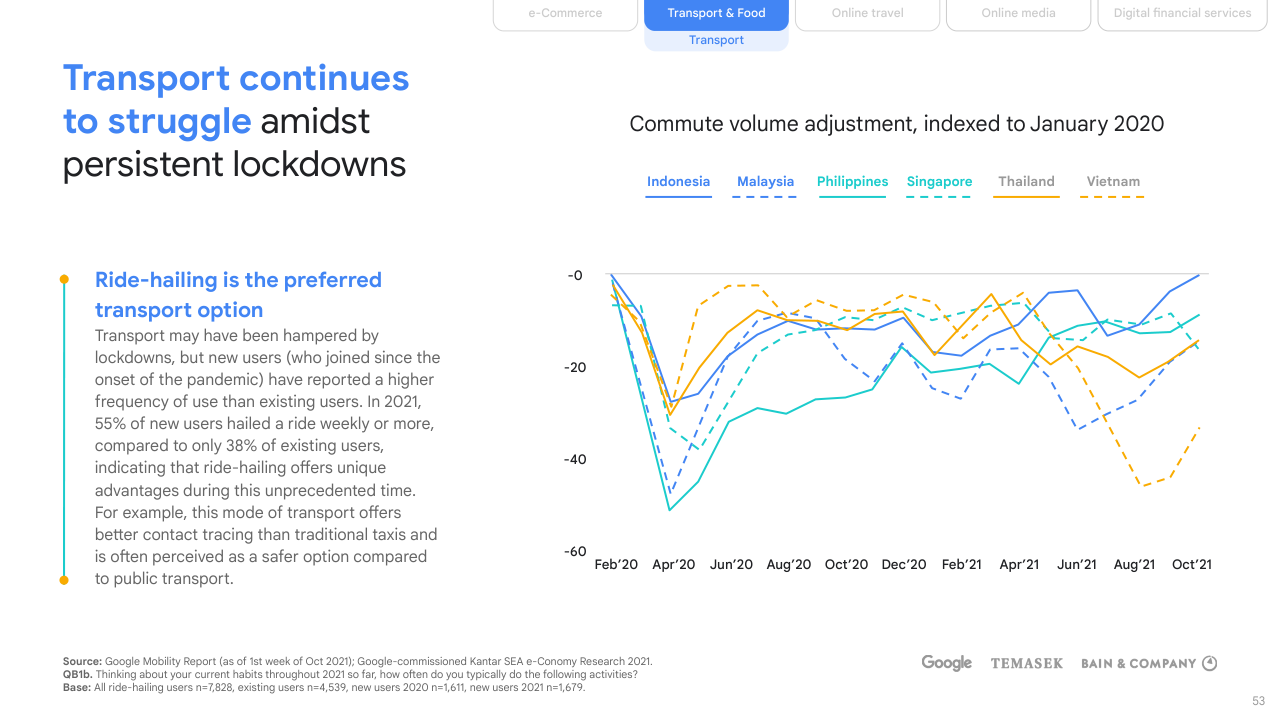Click the Apr'20 label on the chart axis
Screen dimensions: 1279x720
(673, 565)
